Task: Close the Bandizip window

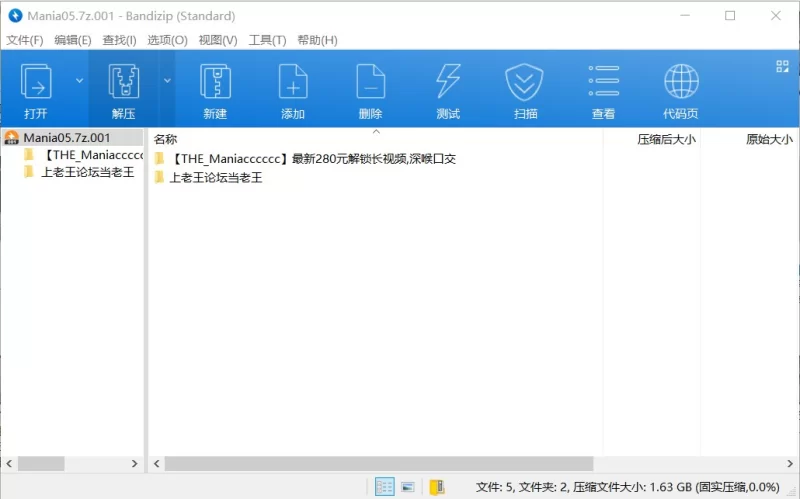Action: tap(776, 16)
